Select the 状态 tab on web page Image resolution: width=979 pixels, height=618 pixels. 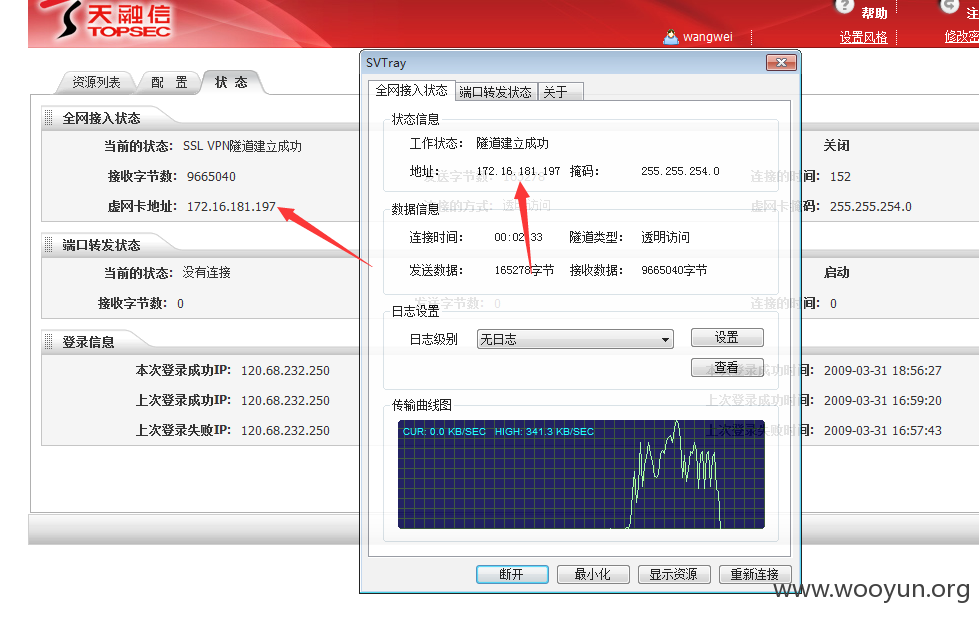[x=231, y=82]
